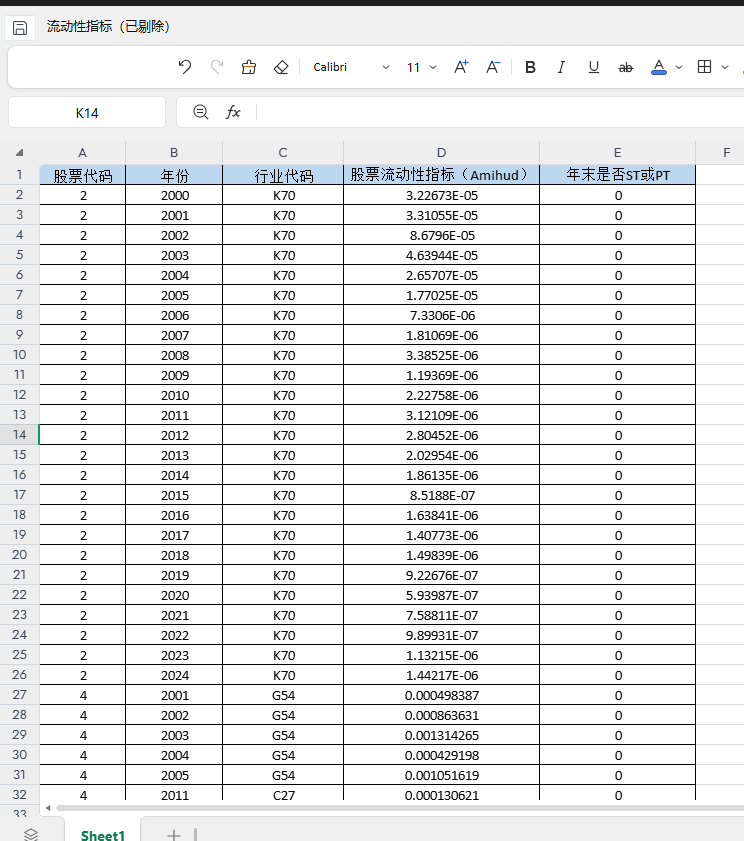Click the horizontal scrollbar left arrow

coord(48,808)
